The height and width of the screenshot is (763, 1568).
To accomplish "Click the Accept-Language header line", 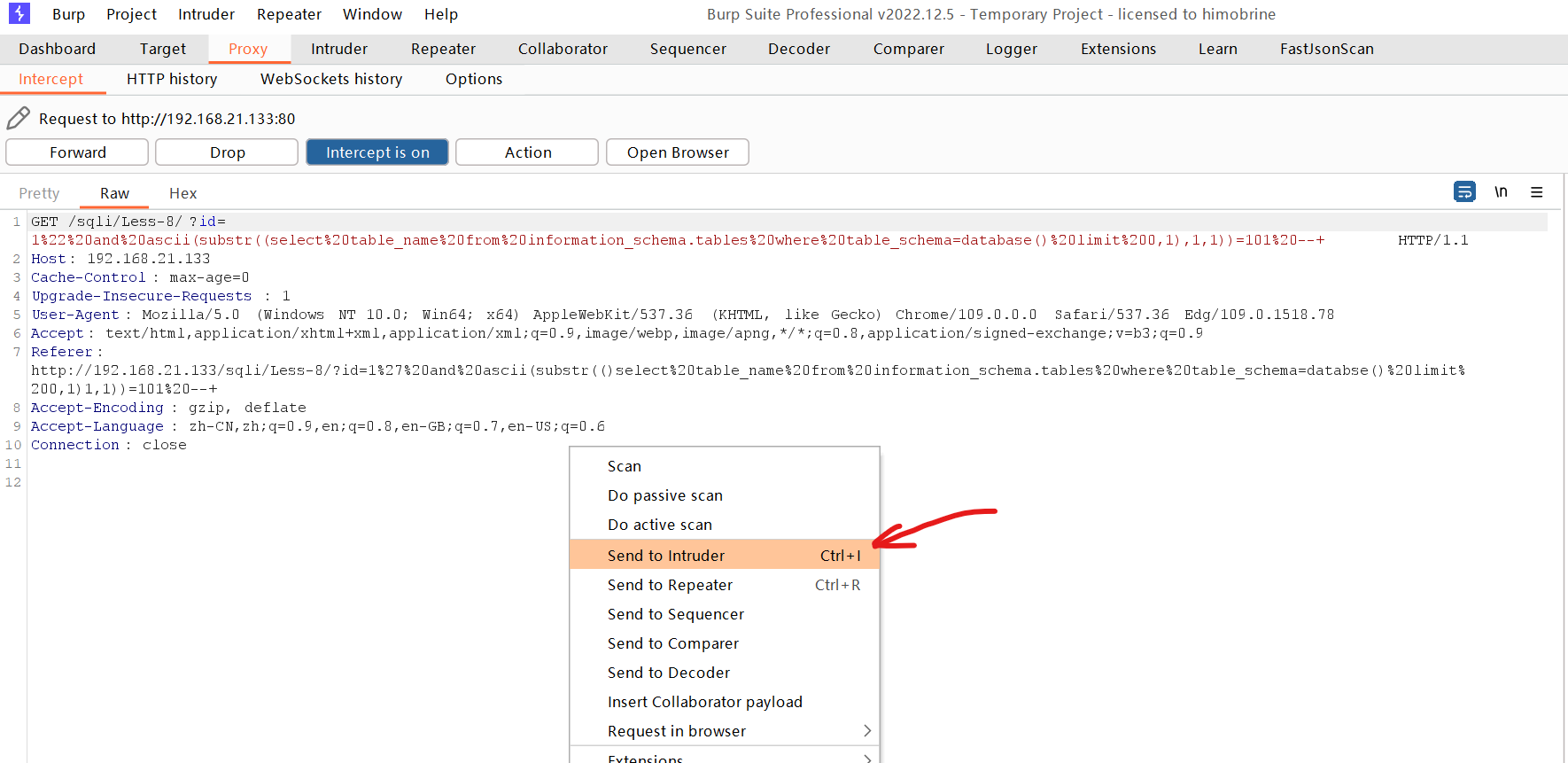I will [318, 426].
